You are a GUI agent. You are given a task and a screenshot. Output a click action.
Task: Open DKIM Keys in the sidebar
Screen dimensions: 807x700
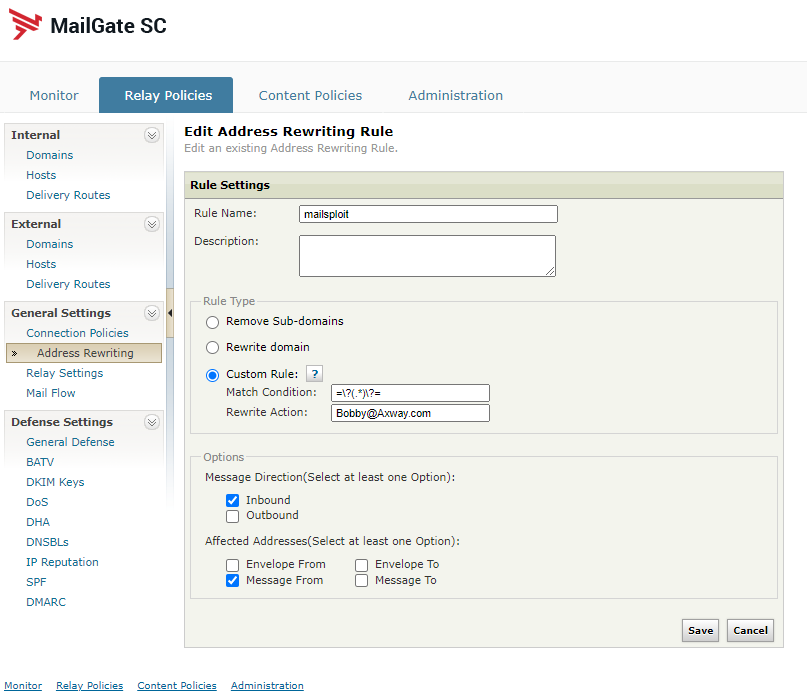55,482
